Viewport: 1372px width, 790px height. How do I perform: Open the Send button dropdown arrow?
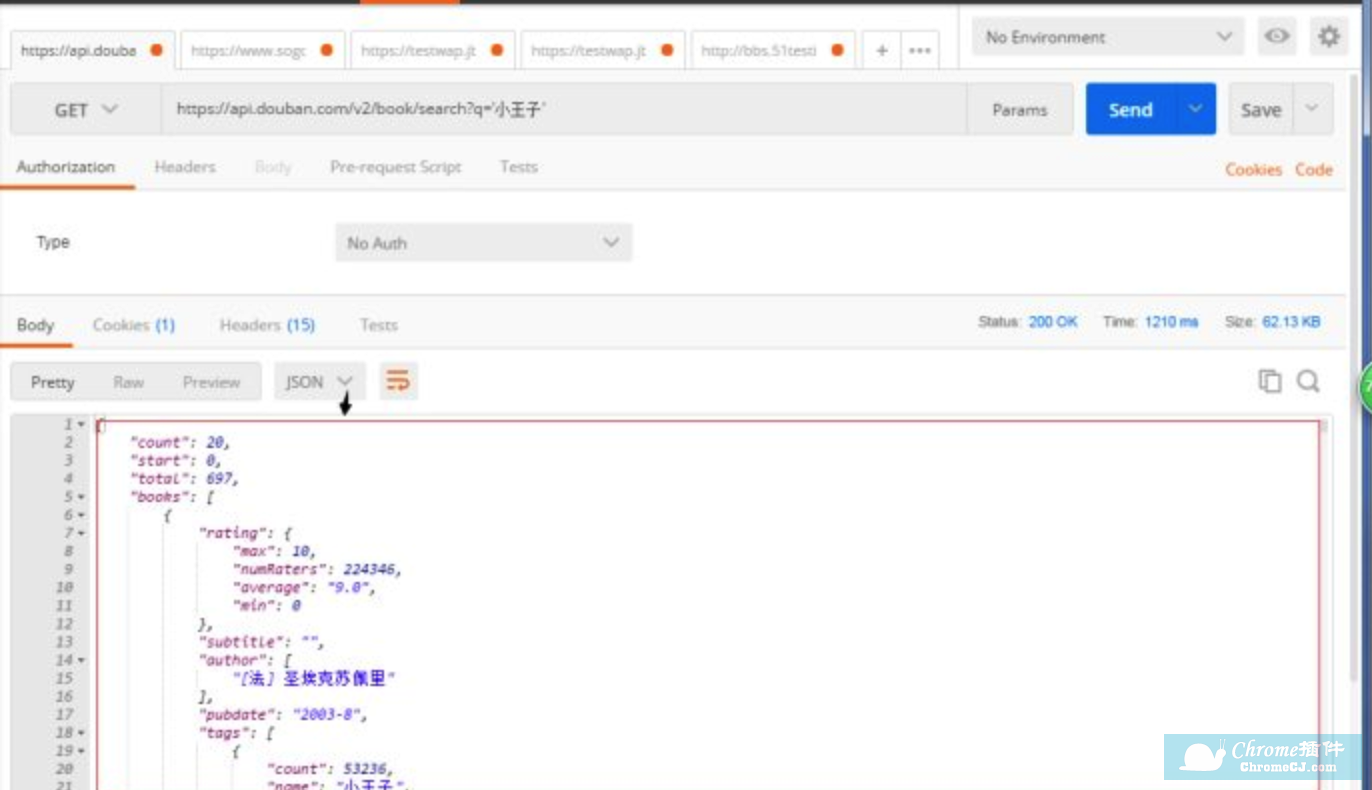click(1195, 109)
